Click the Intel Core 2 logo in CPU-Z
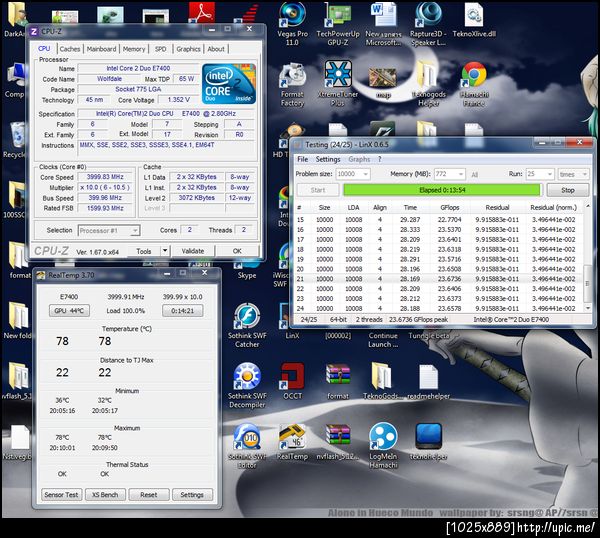The image size is (600, 538). (x=229, y=84)
